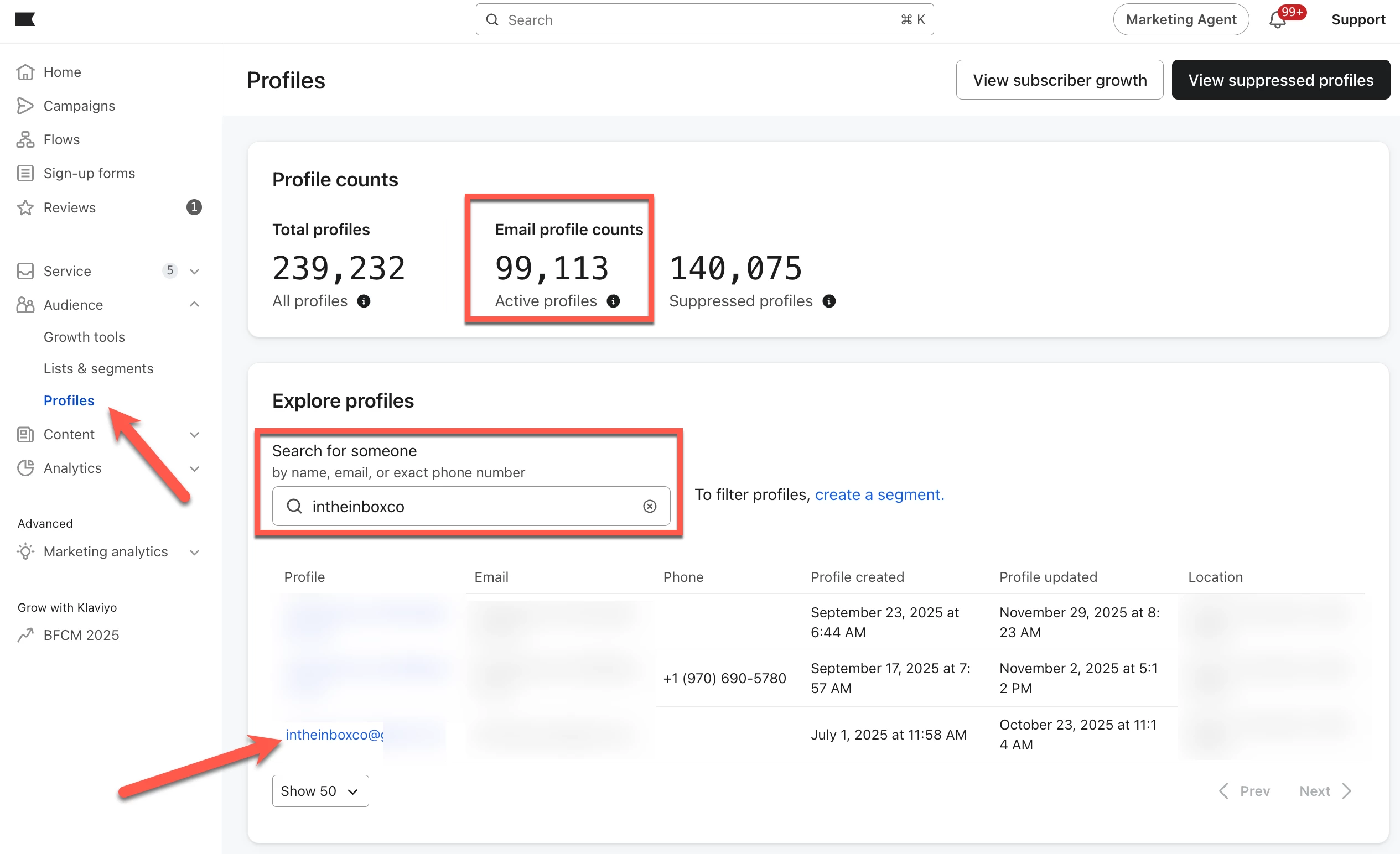Clear the intheinboxco search text icon
This screenshot has width=1400, height=854.
[x=650, y=506]
